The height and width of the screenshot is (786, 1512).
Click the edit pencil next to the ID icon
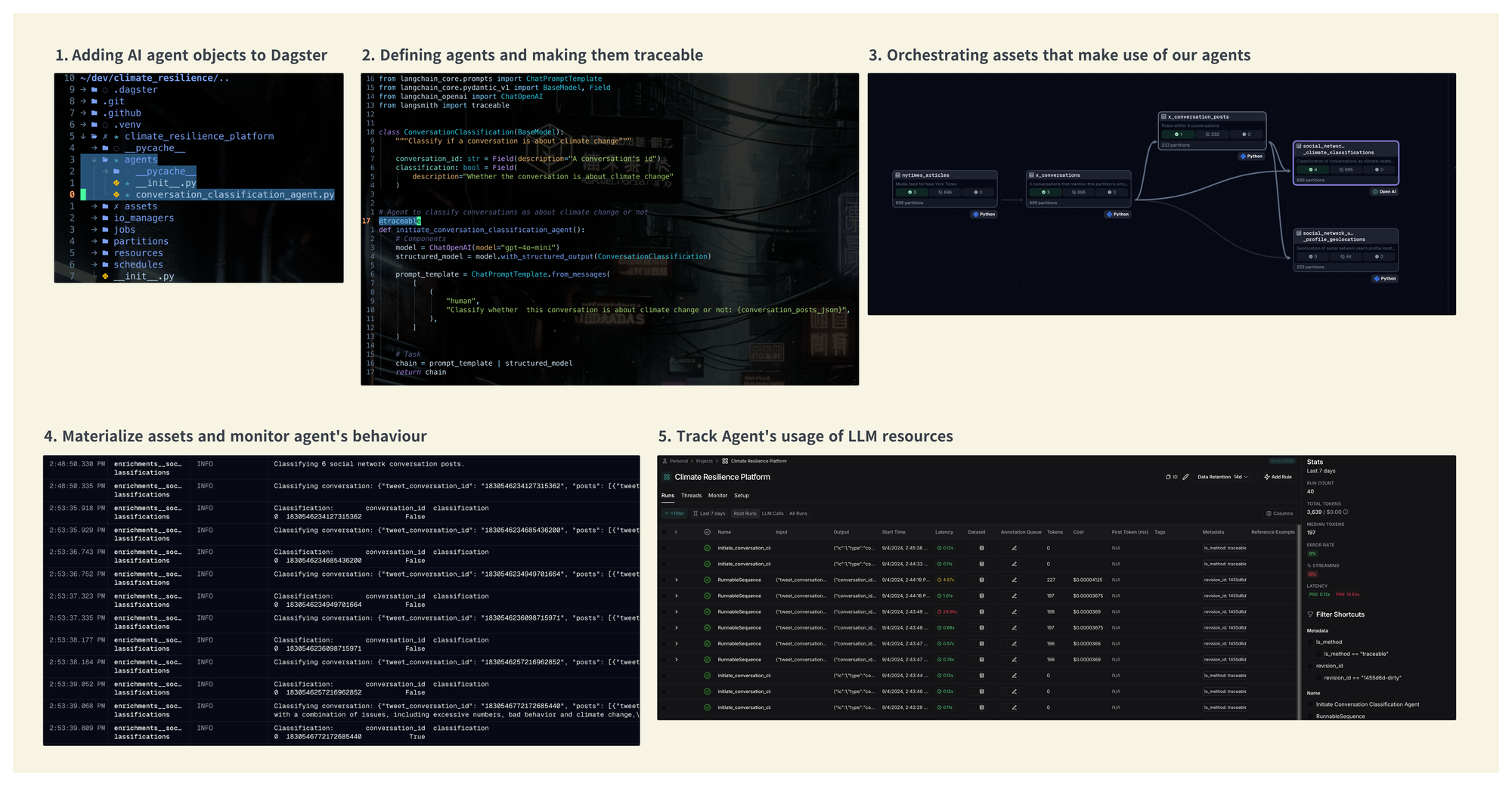(x=1185, y=477)
